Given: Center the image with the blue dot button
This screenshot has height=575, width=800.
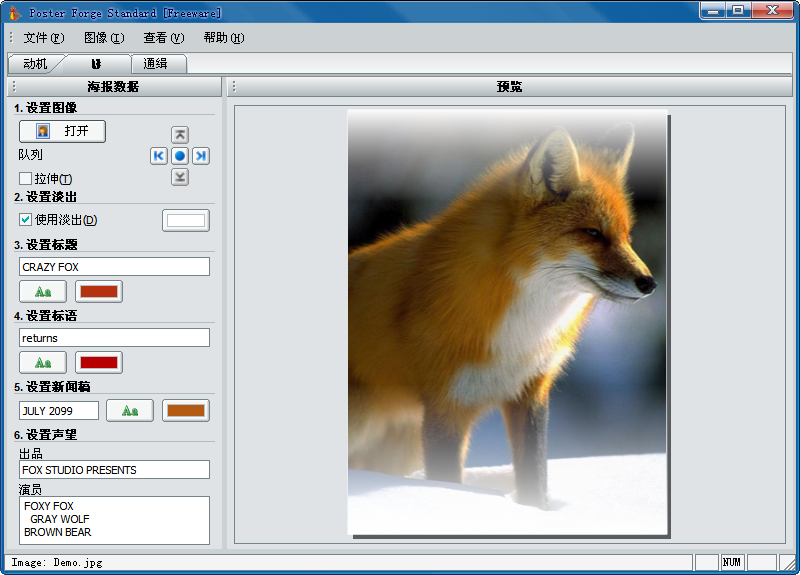Looking at the screenshot, I should pos(180,156).
